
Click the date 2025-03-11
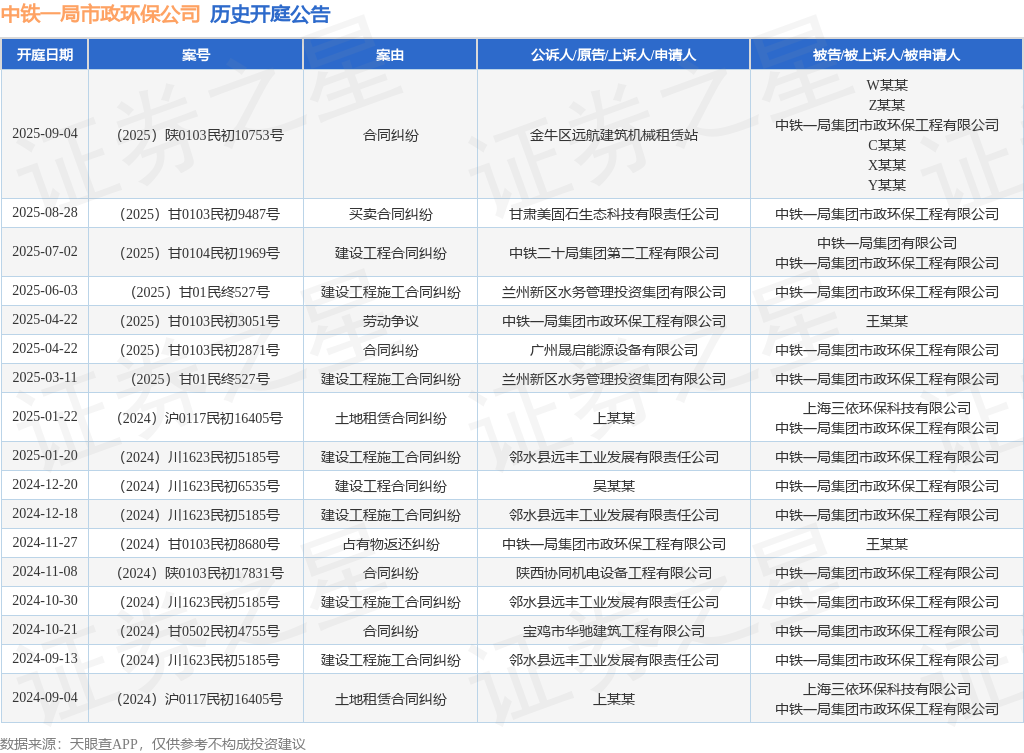click(x=45, y=377)
